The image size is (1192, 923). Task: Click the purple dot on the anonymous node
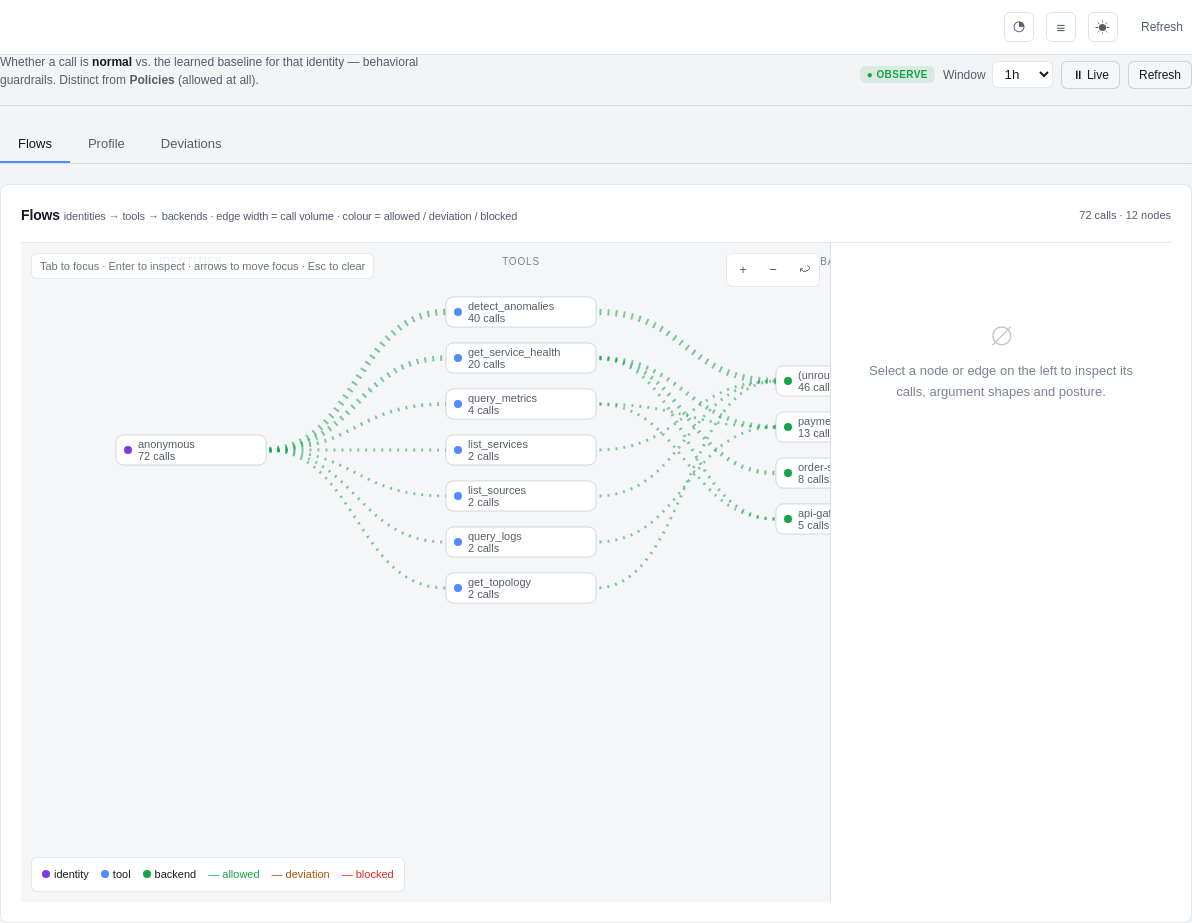pyautogui.click(x=128, y=450)
